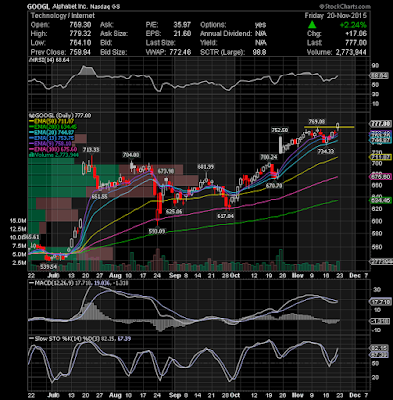The image size is (393, 400).
Task: Click the Nasdaq GS exchange label
Action: (105, 7)
